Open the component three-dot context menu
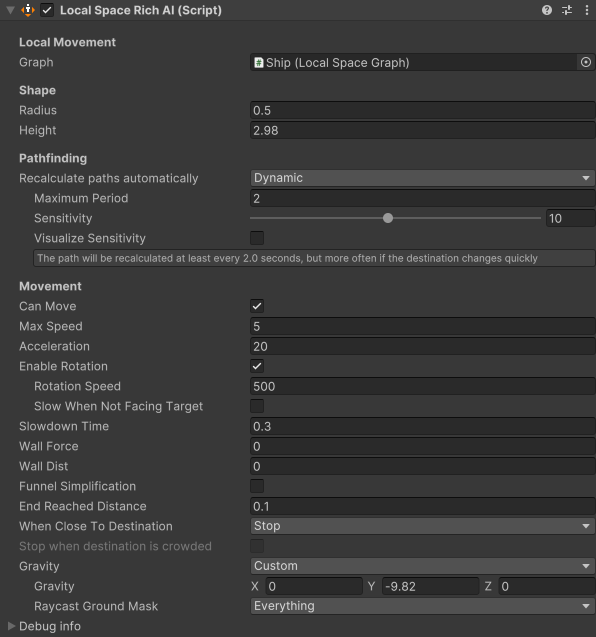Screen dimensions: 596x637 587,10
